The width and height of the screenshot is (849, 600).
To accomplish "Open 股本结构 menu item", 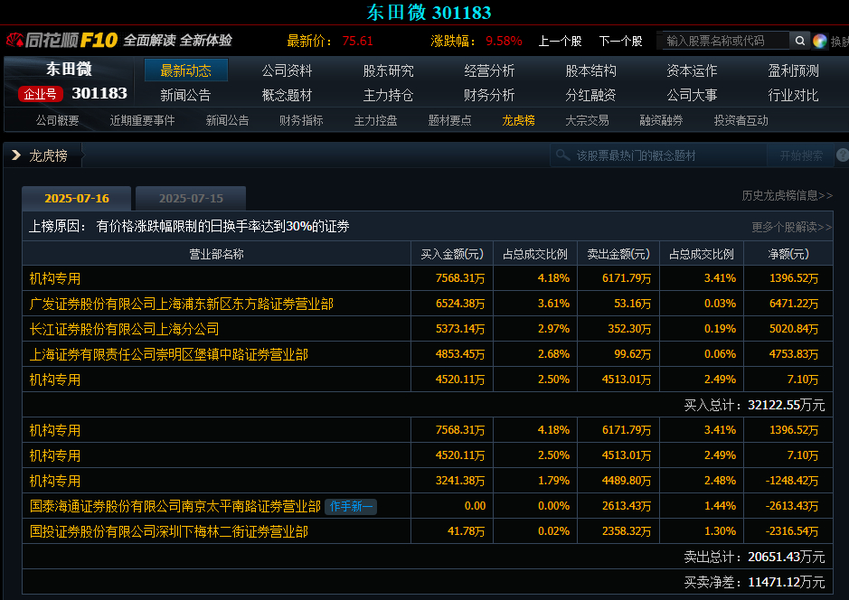I will coord(591,70).
